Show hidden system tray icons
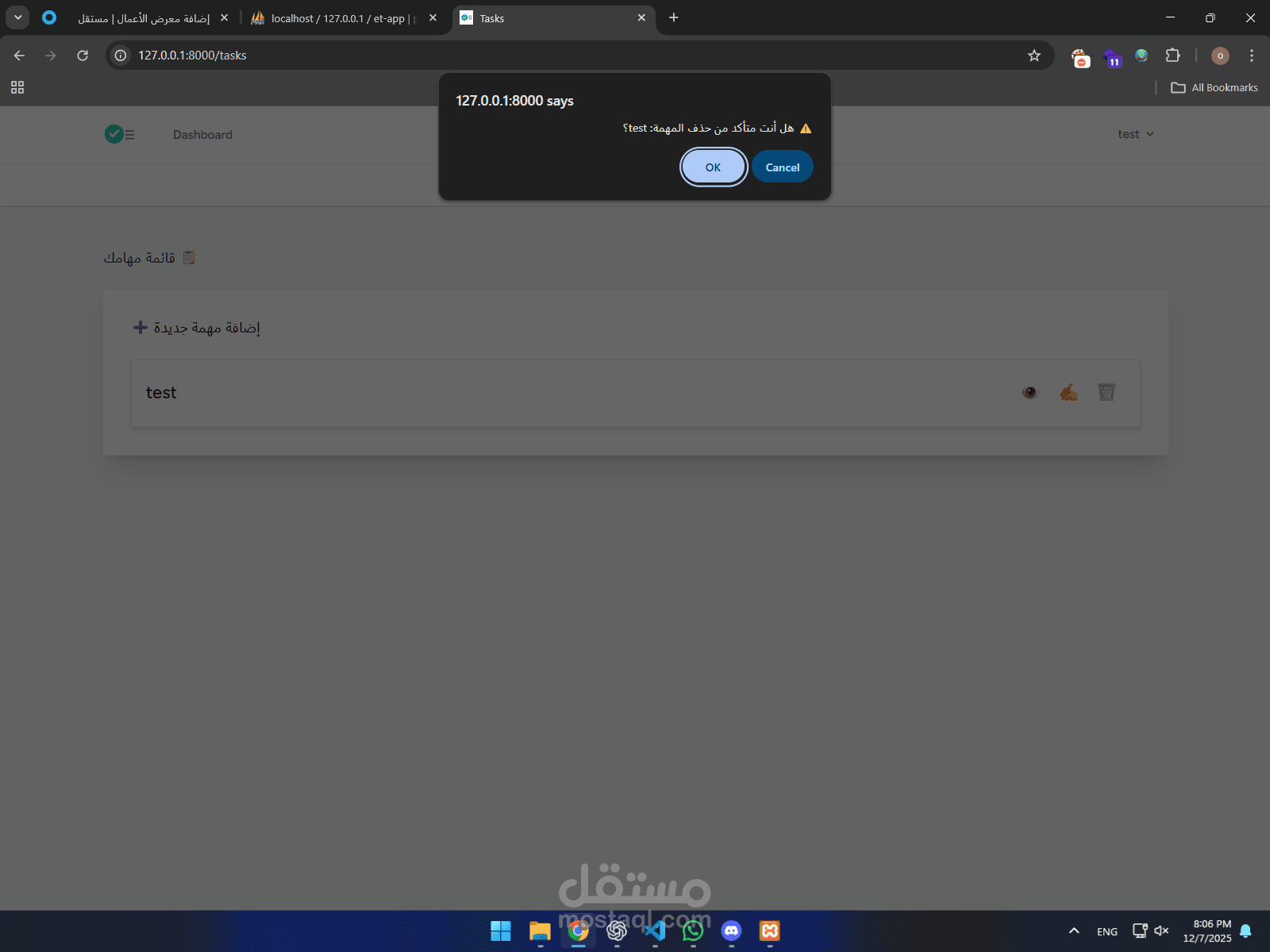Image resolution: width=1270 pixels, height=952 pixels. [x=1074, y=931]
